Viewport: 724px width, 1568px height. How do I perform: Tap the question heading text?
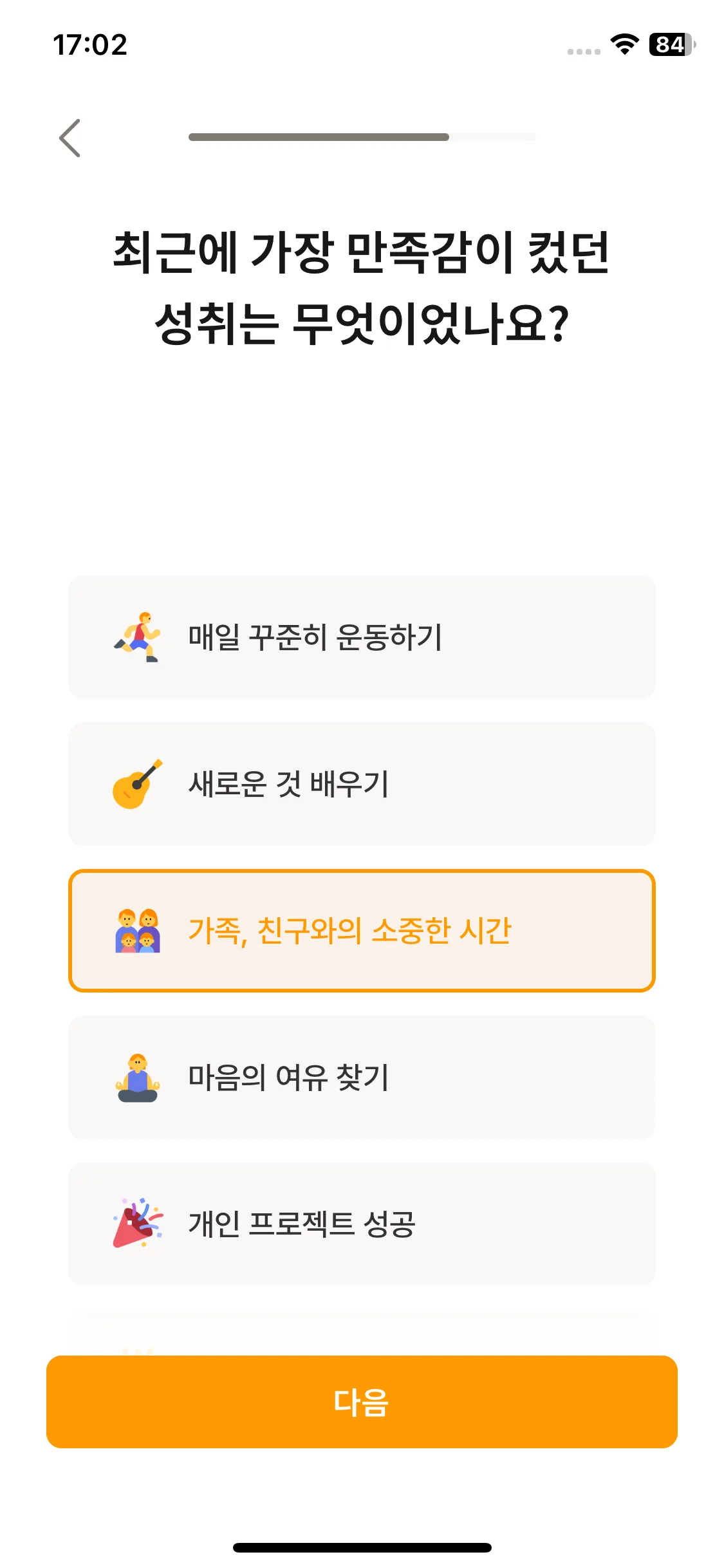362,288
